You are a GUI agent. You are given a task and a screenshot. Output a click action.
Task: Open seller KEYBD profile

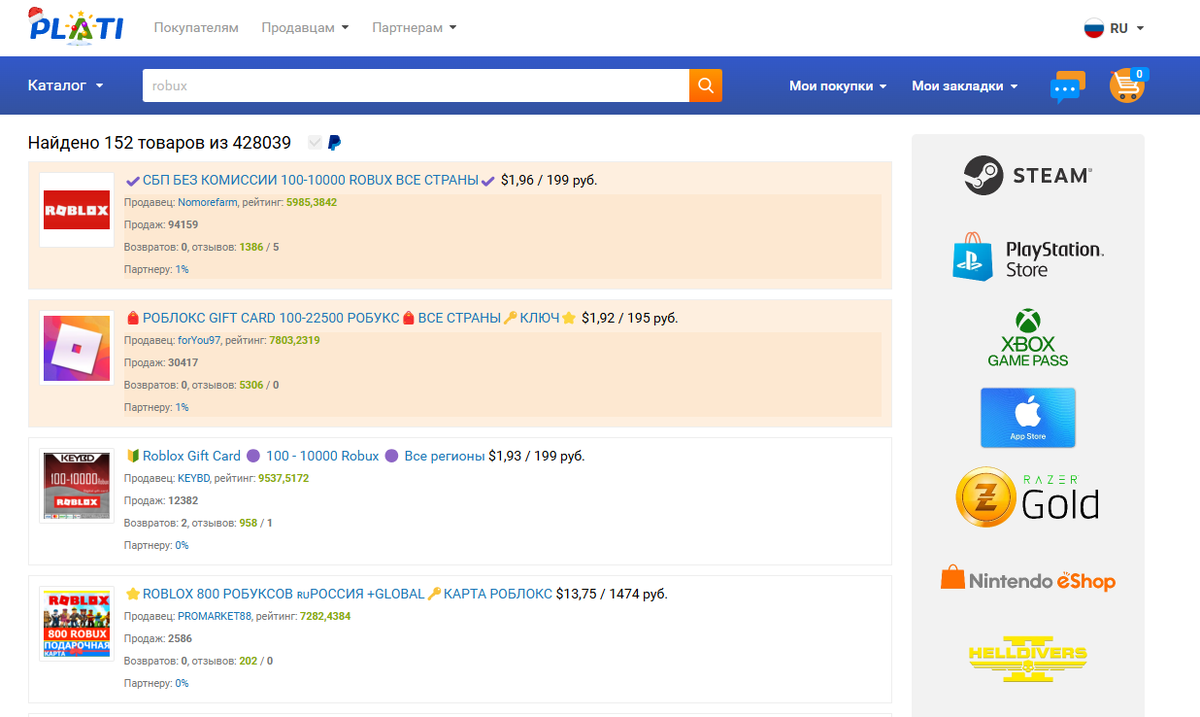(194, 478)
